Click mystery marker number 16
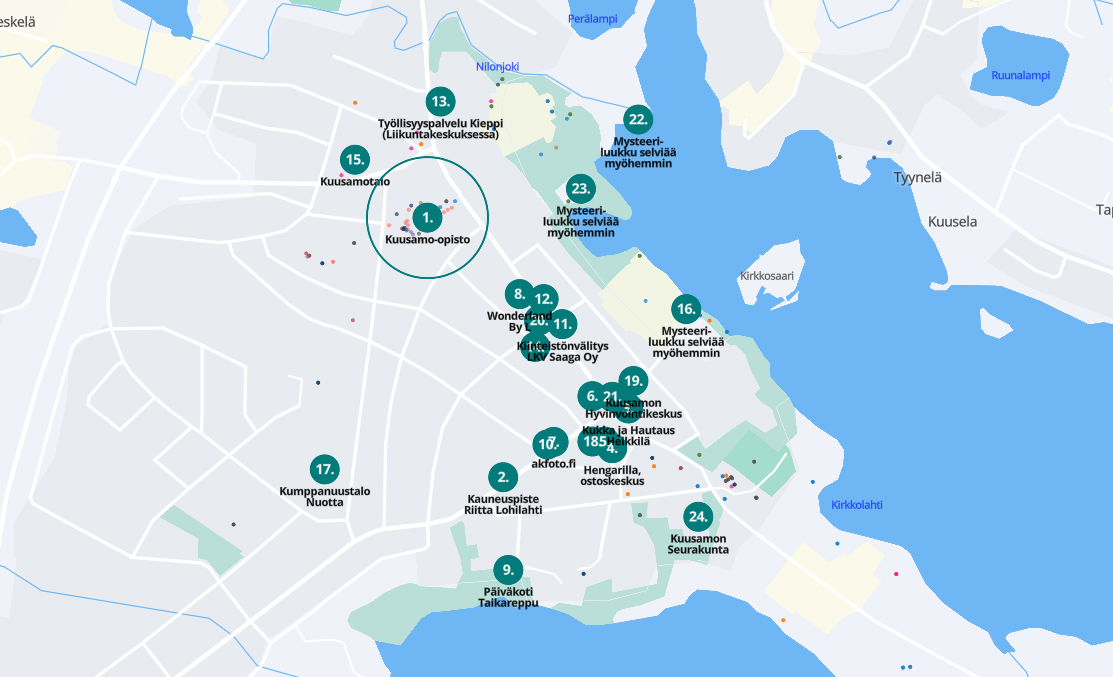 point(686,309)
